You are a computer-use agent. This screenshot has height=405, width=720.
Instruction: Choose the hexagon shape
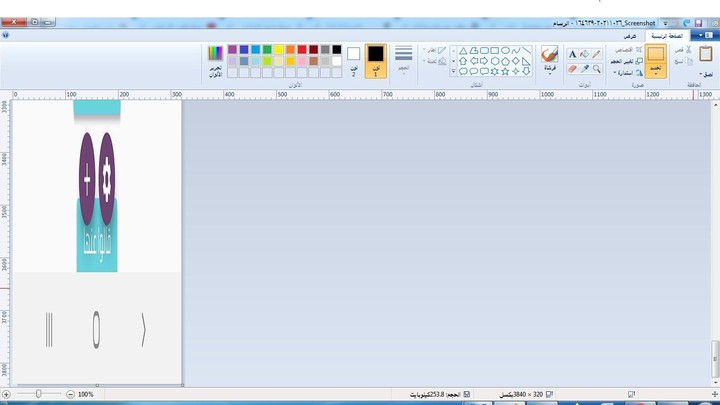pyautogui.click(x=495, y=61)
